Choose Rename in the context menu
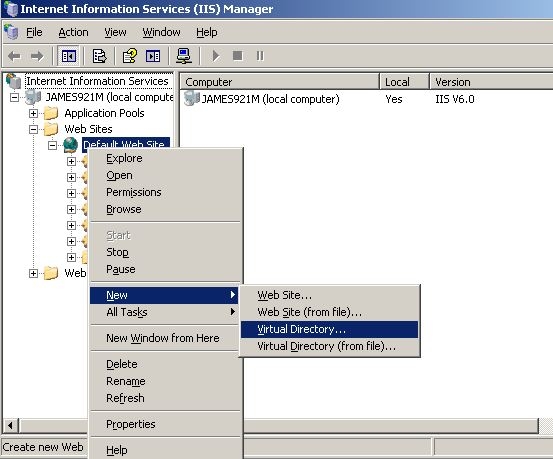Screen dimensions: 553x459 tap(164, 381)
